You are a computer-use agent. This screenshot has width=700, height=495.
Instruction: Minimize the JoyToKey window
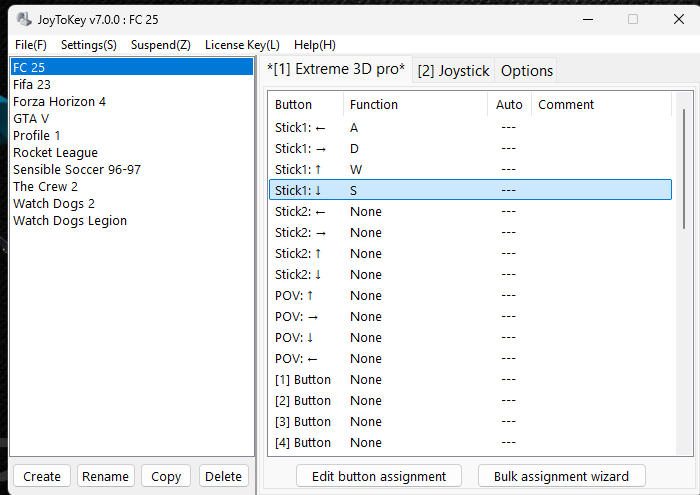point(588,19)
